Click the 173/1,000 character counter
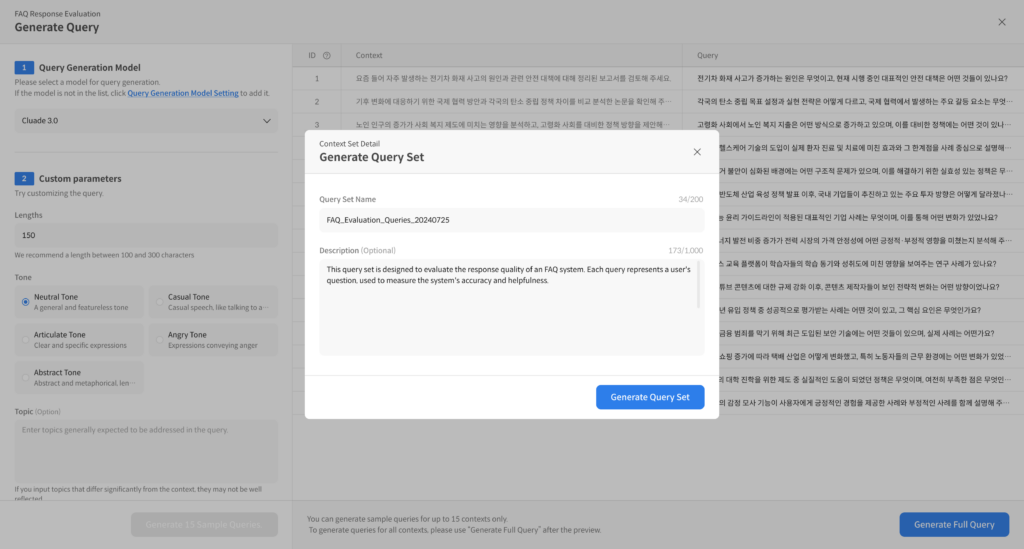 [686, 251]
